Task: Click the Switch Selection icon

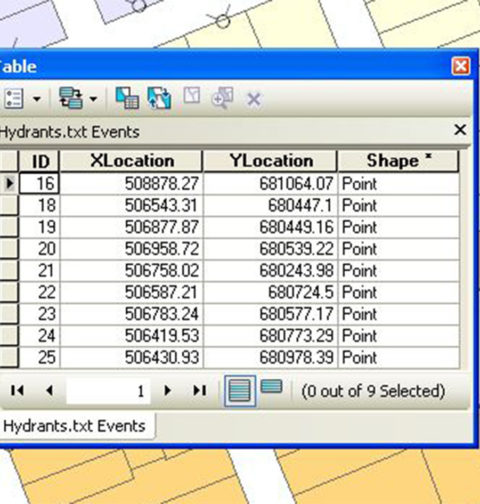Action: [x=159, y=98]
